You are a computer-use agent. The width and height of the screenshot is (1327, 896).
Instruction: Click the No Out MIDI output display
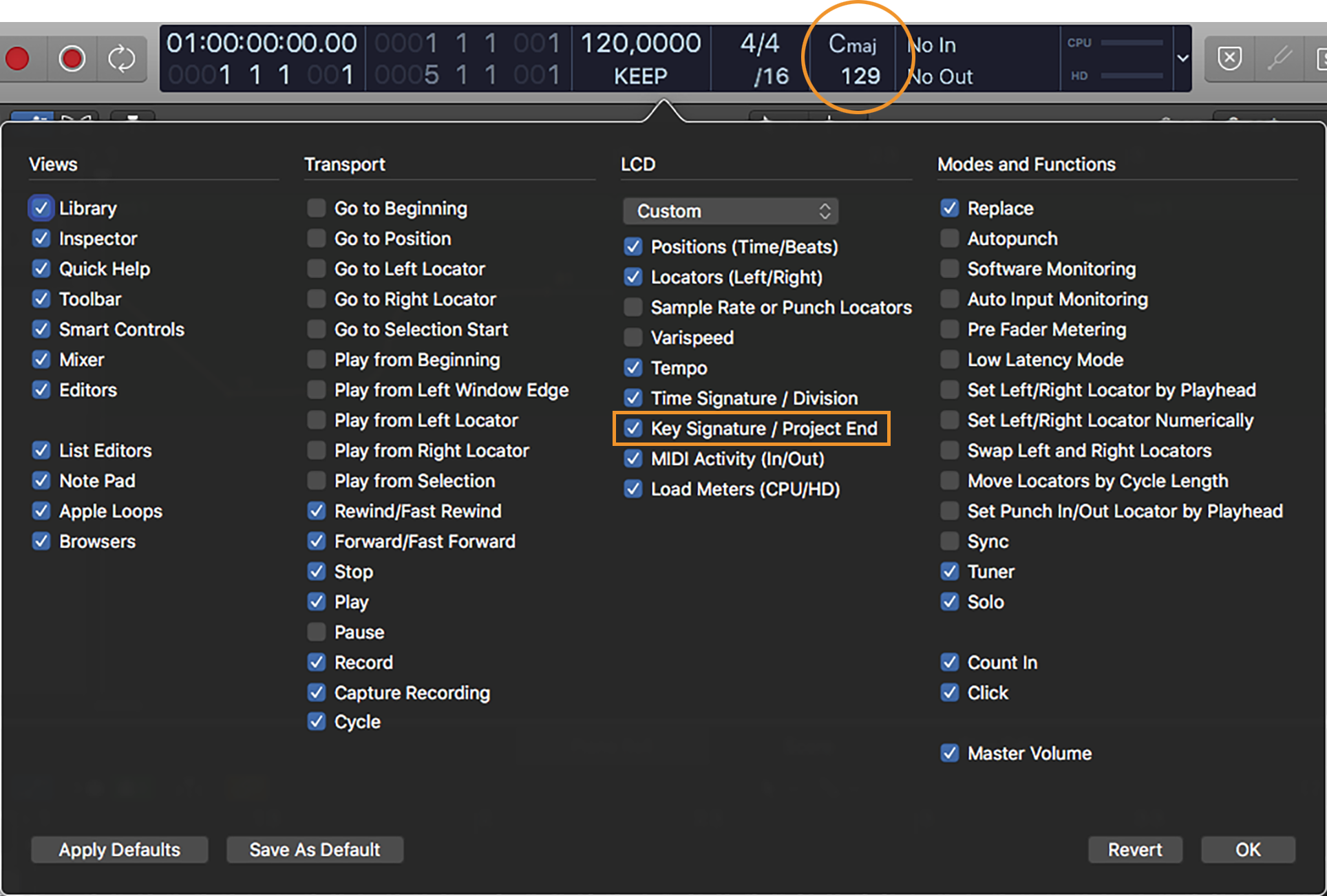pyautogui.click(x=940, y=76)
